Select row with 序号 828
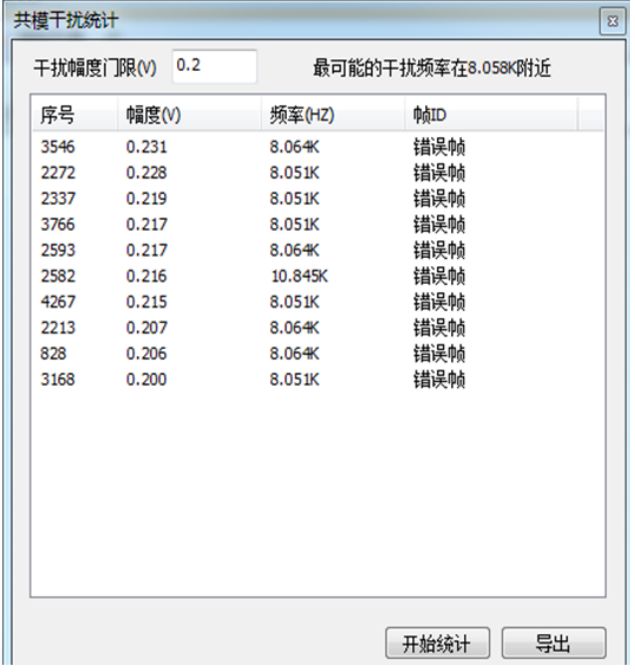The height and width of the screenshot is (672, 635). coord(318,353)
